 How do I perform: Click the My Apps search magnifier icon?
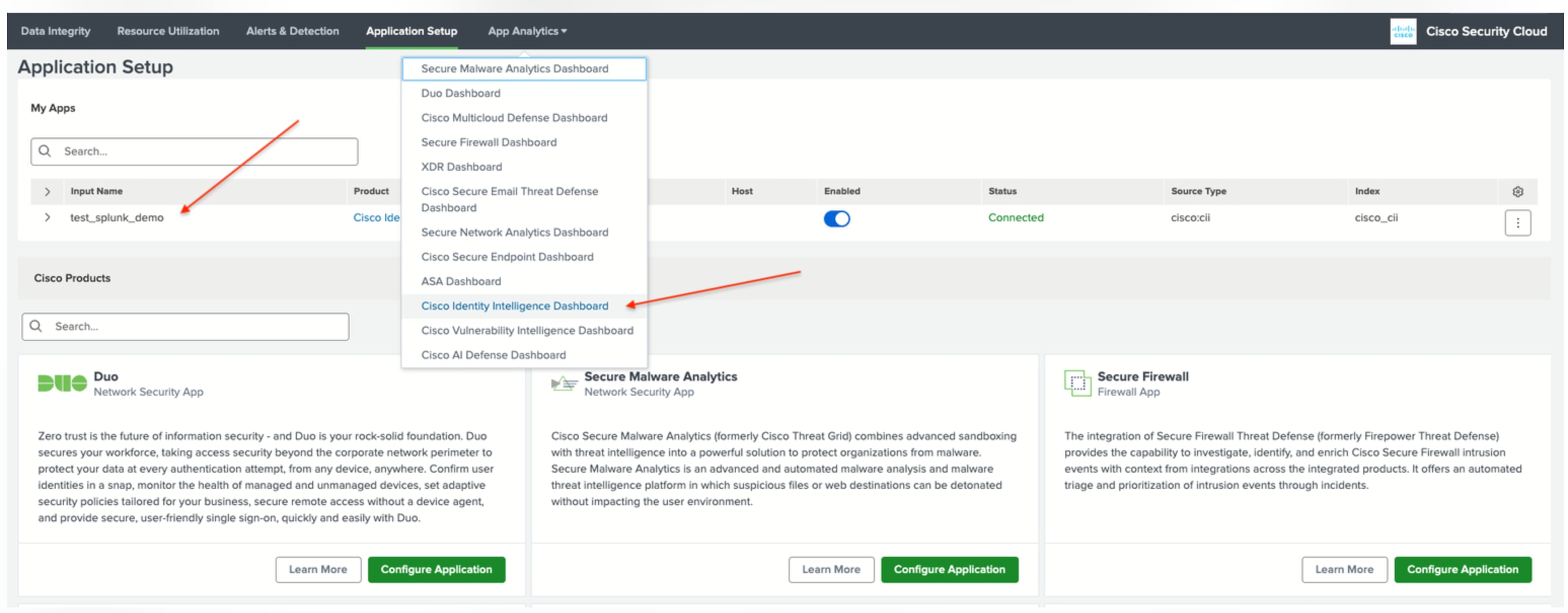coord(45,151)
